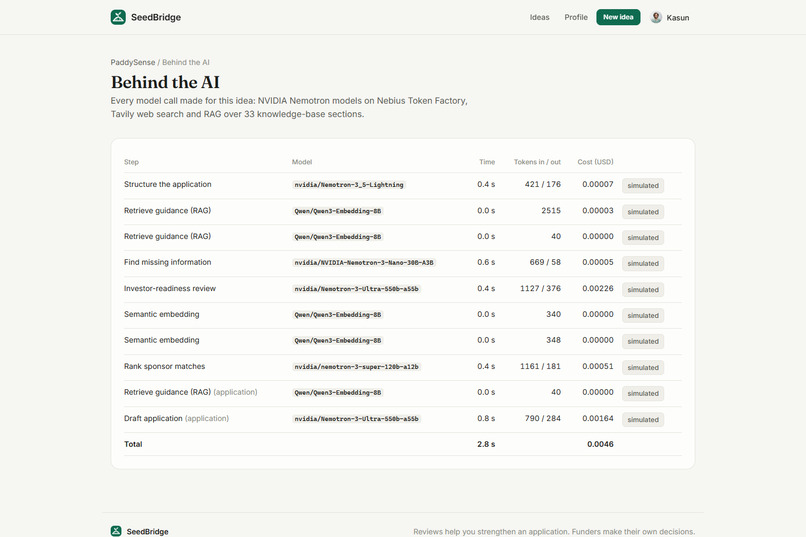806x537 pixels.
Task: Click the 2515 tokens value
Action: (551, 210)
